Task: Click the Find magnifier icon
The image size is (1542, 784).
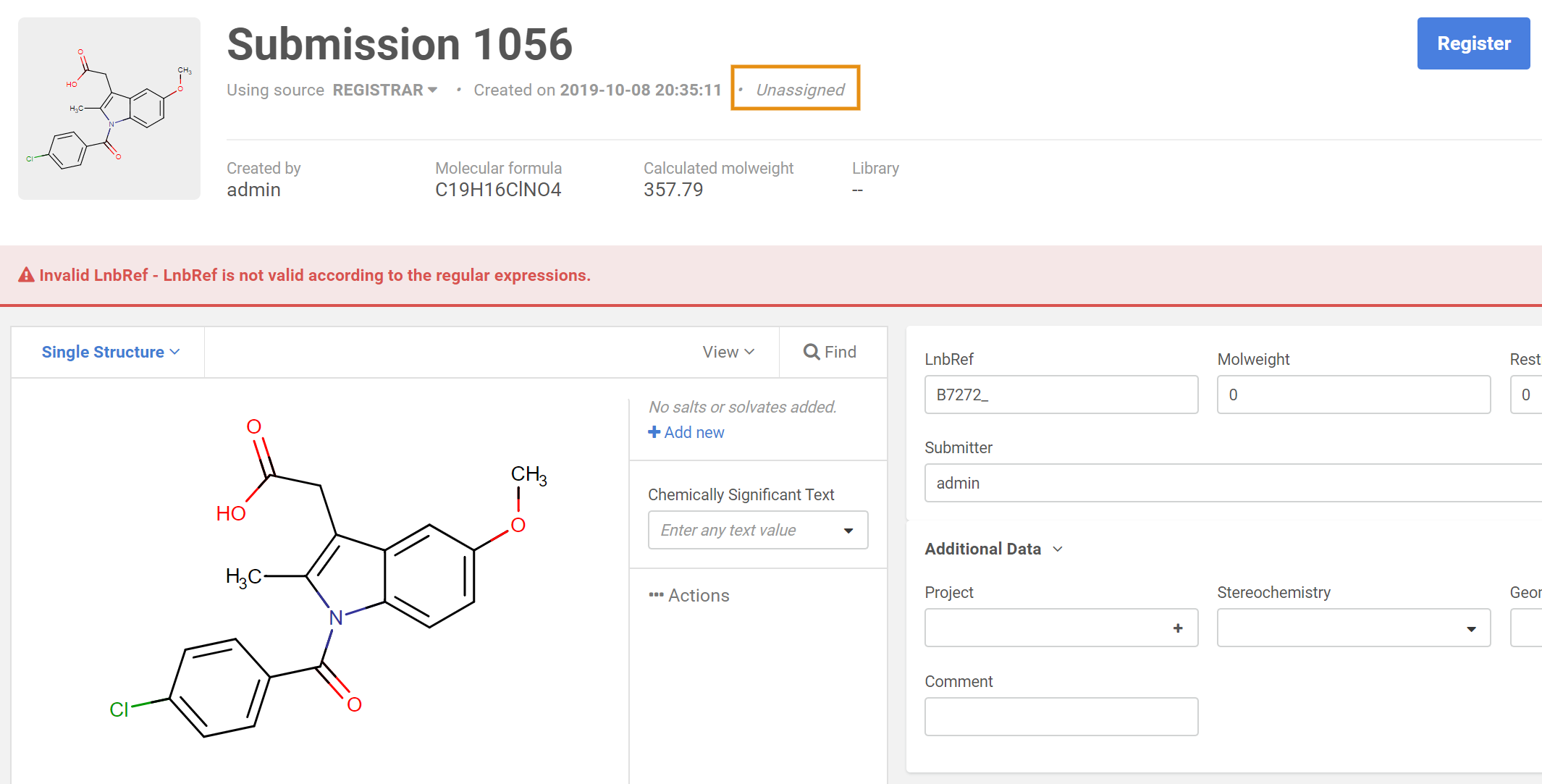Action: (x=811, y=352)
